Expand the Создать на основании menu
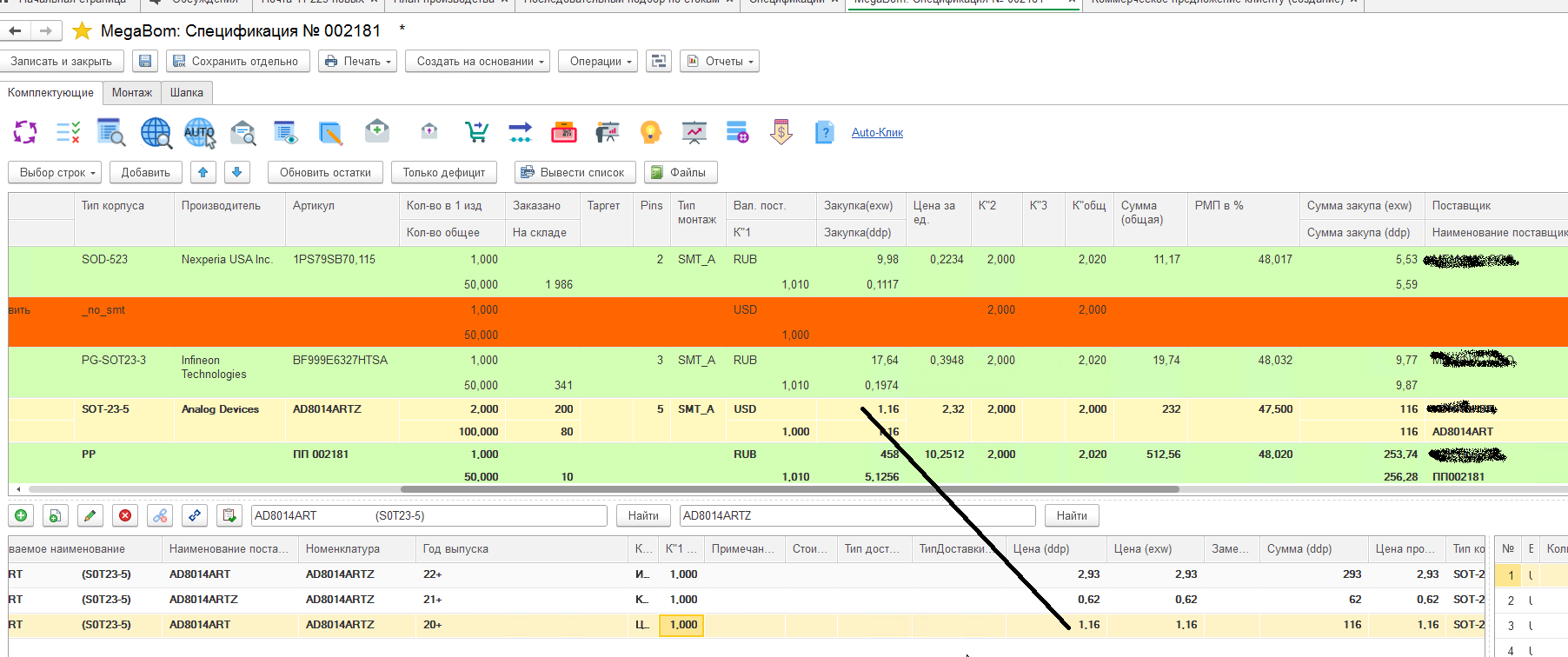Viewport: 1568px width, 657px height. [x=480, y=61]
